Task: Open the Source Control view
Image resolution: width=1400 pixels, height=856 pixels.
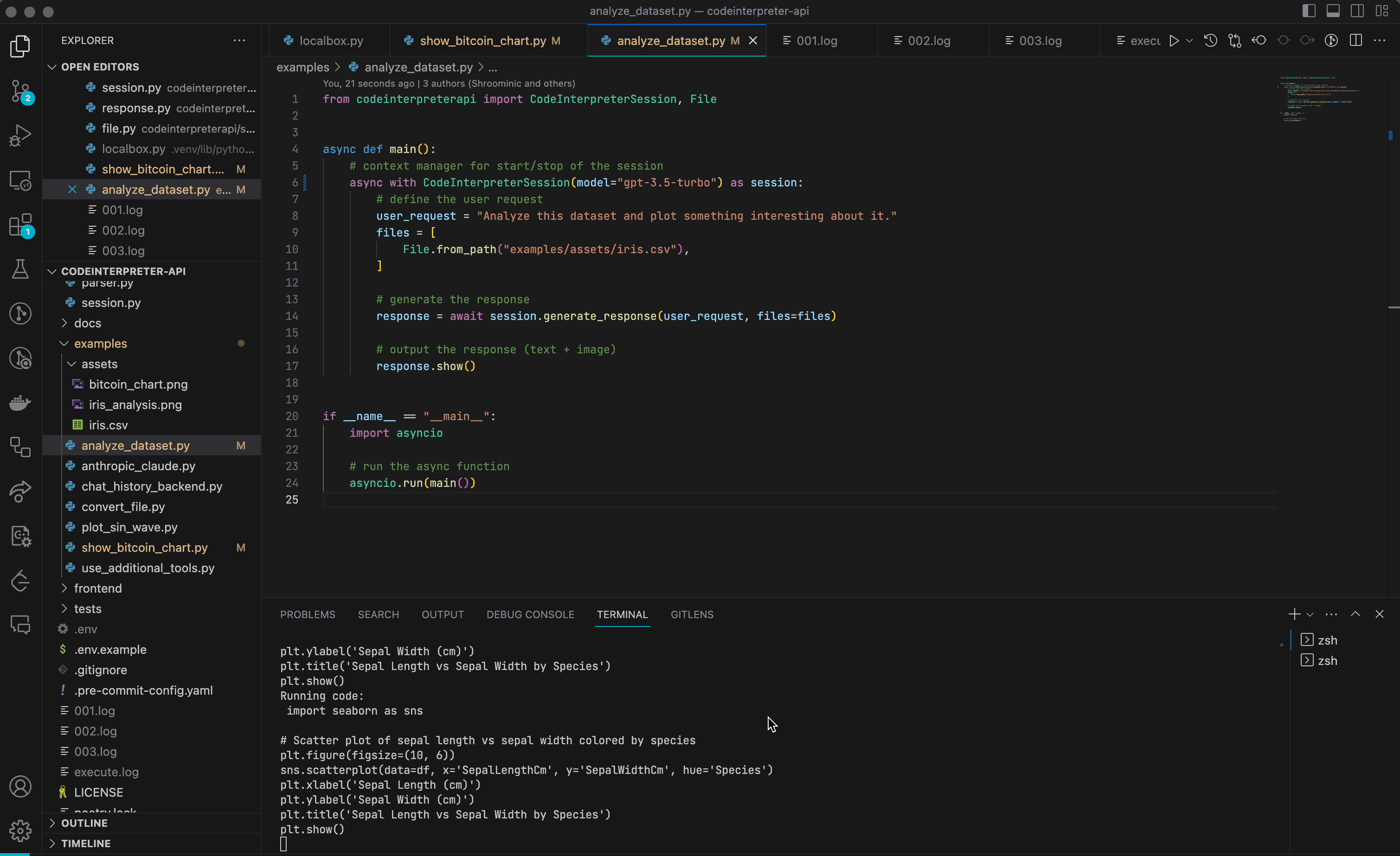Action: [20, 91]
